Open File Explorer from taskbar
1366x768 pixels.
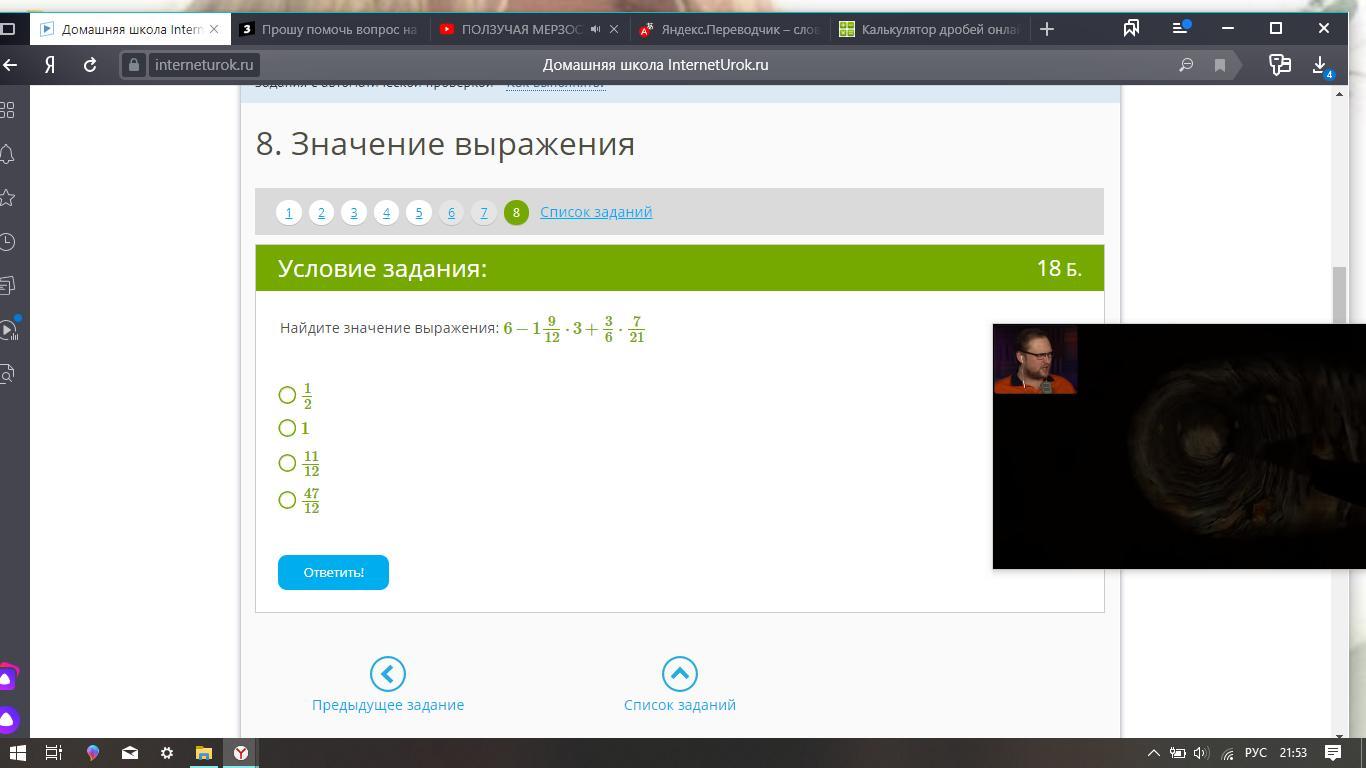coord(203,753)
